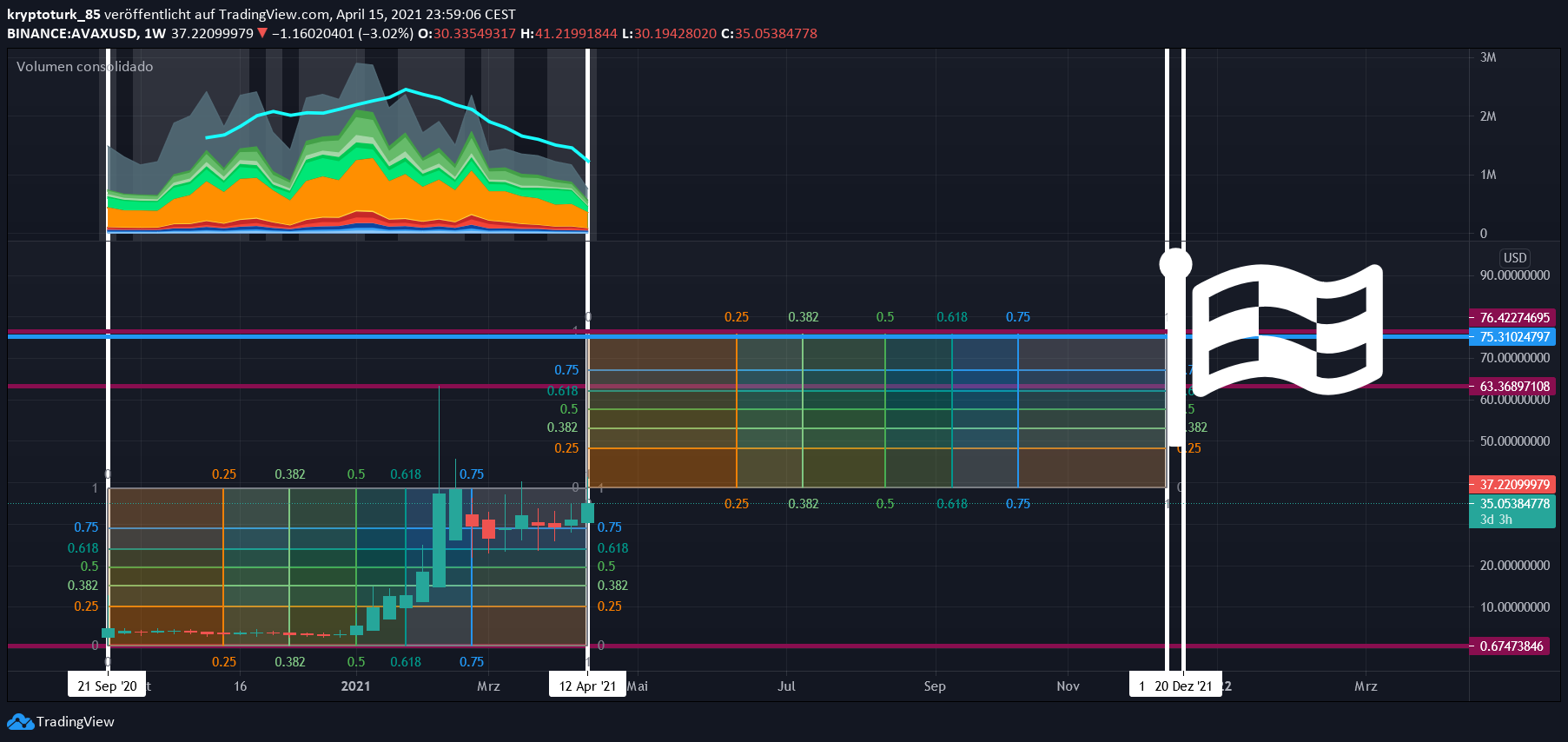Click the 10.00000000 price axis label
This screenshot has width=1568, height=742.
click(x=1514, y=607)
